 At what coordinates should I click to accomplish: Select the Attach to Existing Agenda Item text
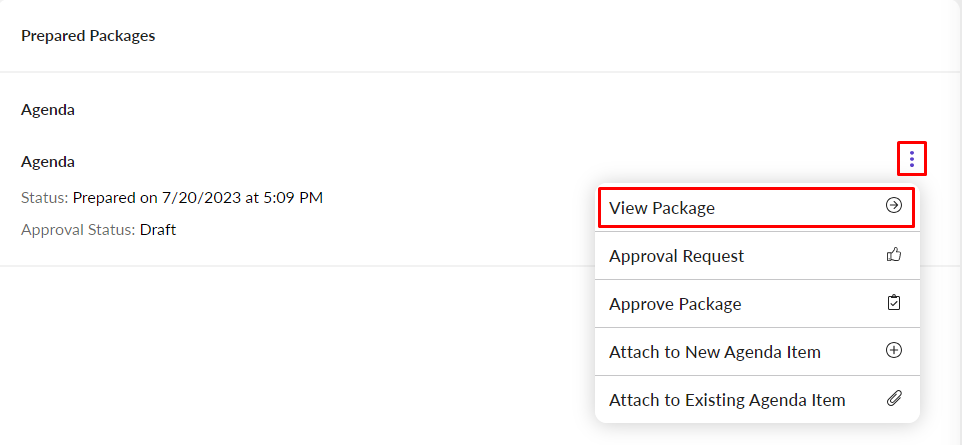[x=727, y=400]
